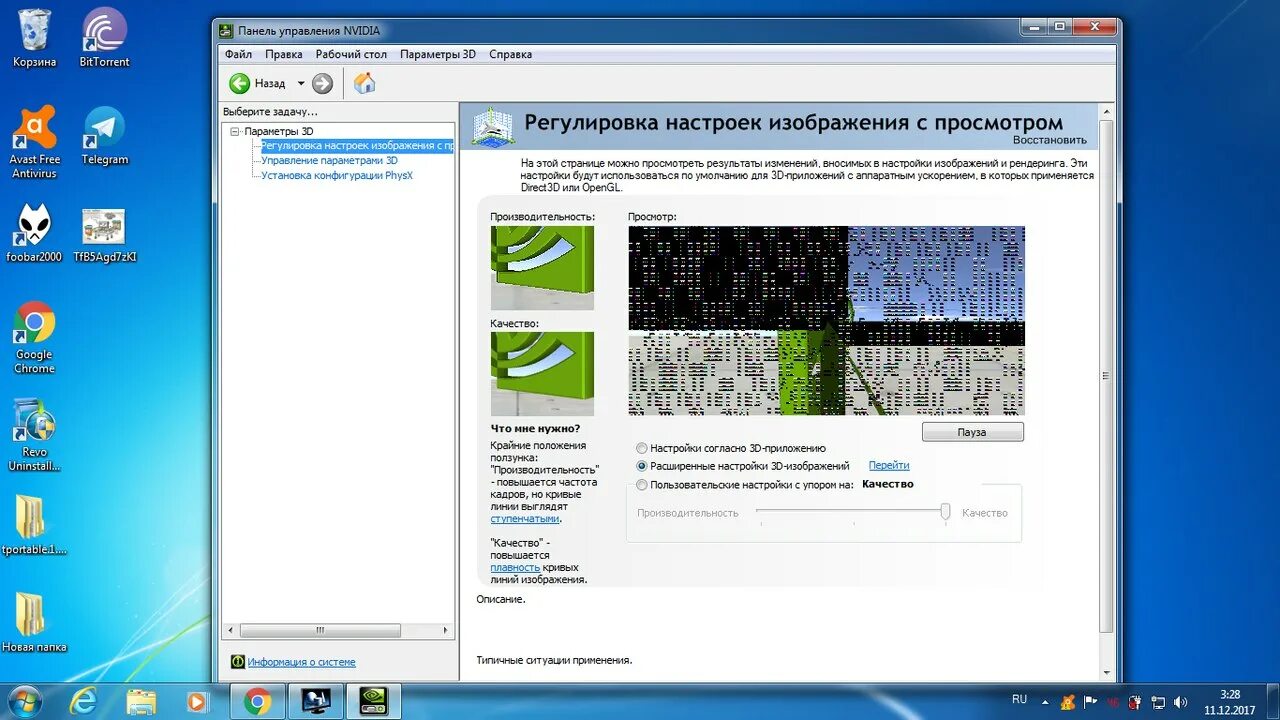Launch Internet Explorer from taskbar
The height and width of the screenshot is (720, 1280).
tap(84, 702)
